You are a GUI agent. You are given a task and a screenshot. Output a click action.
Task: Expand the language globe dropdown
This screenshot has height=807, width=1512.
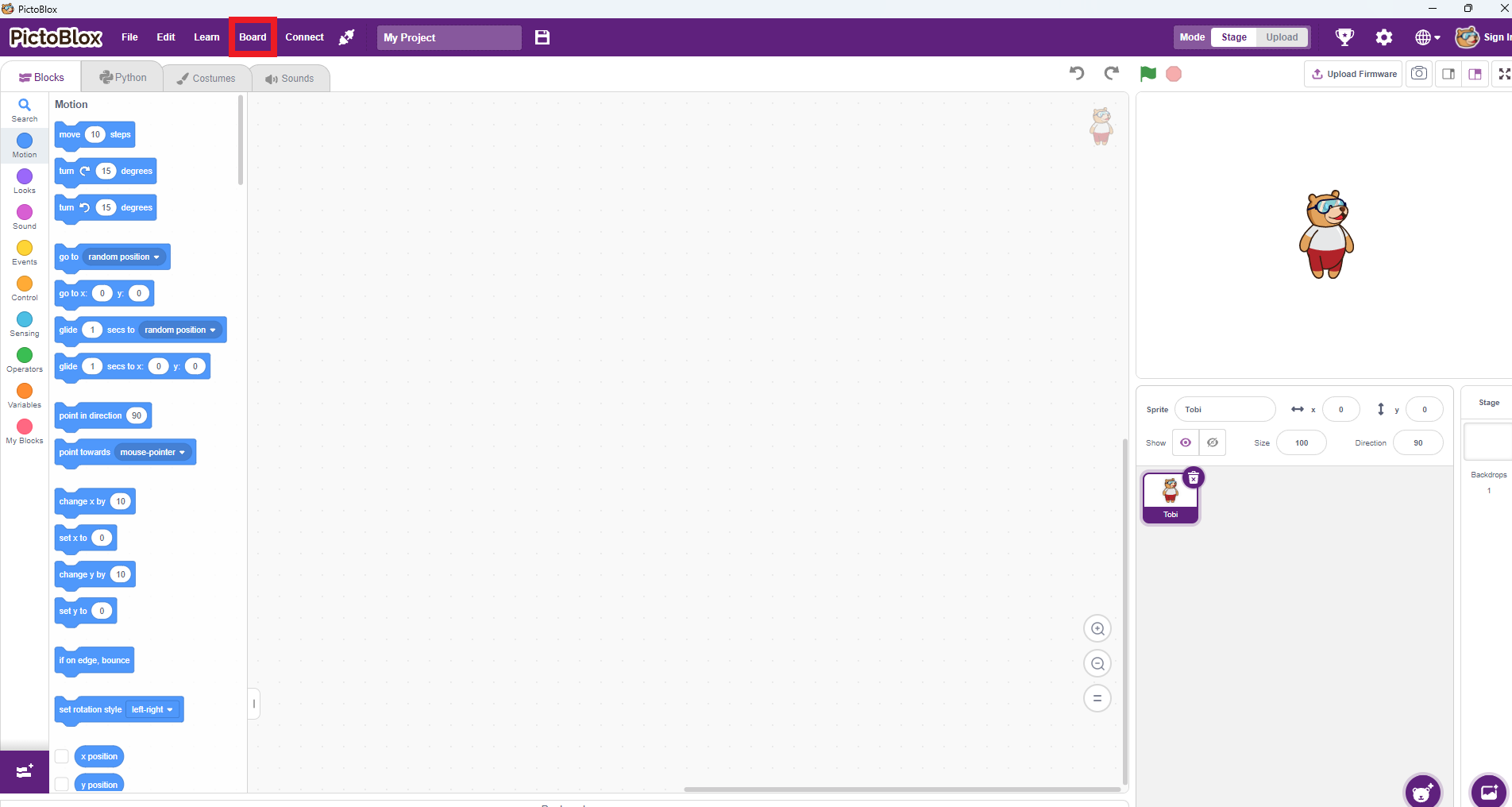pos(1427,37)
